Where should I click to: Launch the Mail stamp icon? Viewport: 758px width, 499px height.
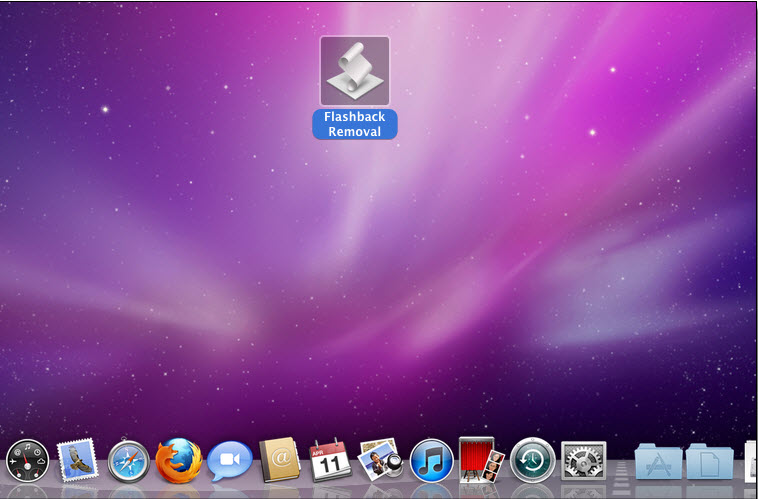coord(77,460)
